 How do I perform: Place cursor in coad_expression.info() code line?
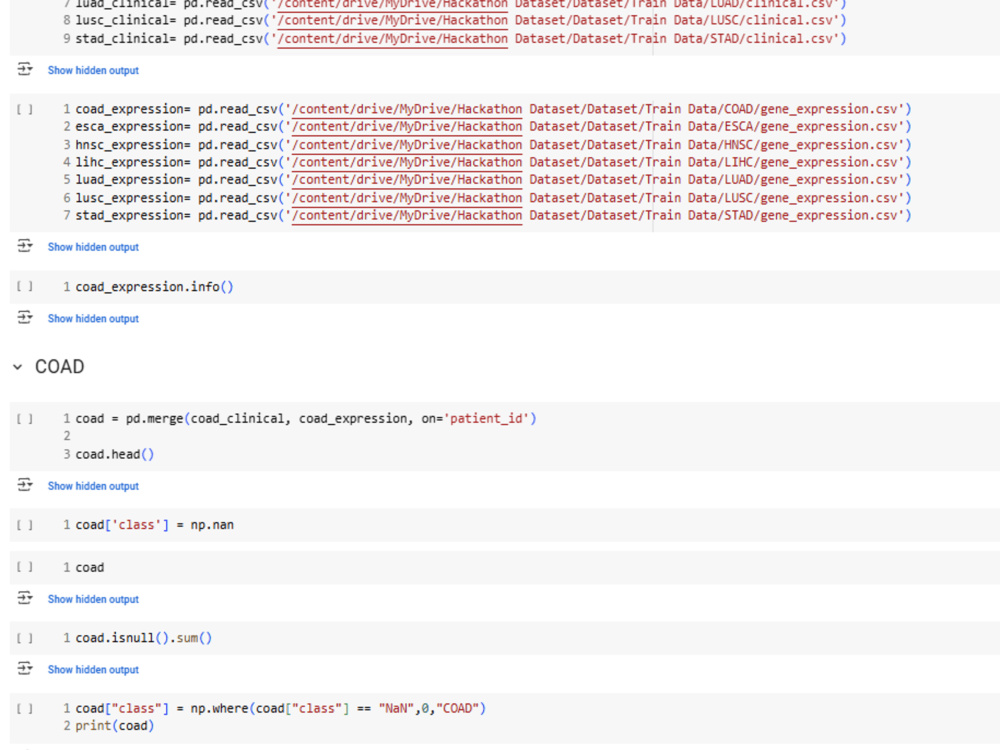click(154, 287)
